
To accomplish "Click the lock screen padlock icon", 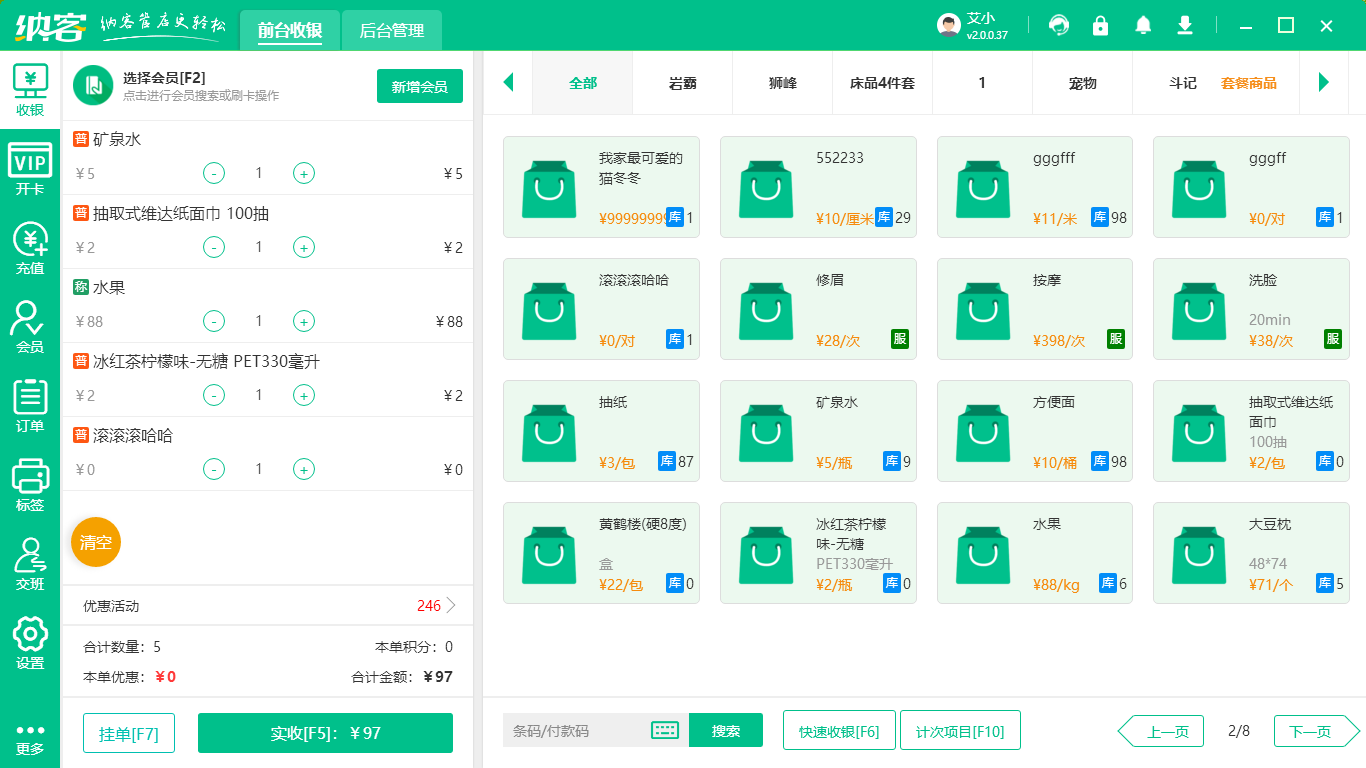I will click(x=1100, y=25).
